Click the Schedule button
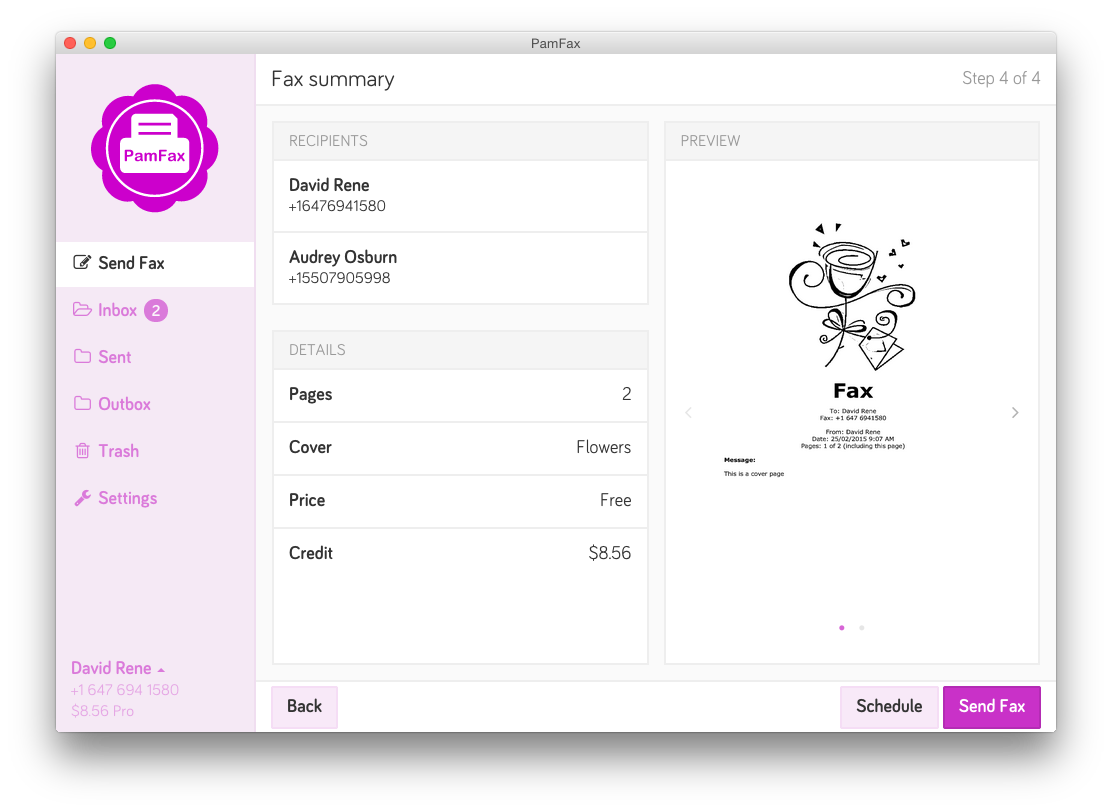Viewport: 1112px width, 812px height. click(889, 706)
